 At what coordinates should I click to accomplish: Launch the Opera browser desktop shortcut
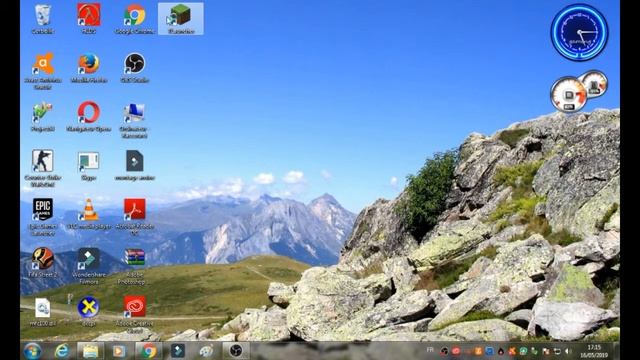click(89, 117)
